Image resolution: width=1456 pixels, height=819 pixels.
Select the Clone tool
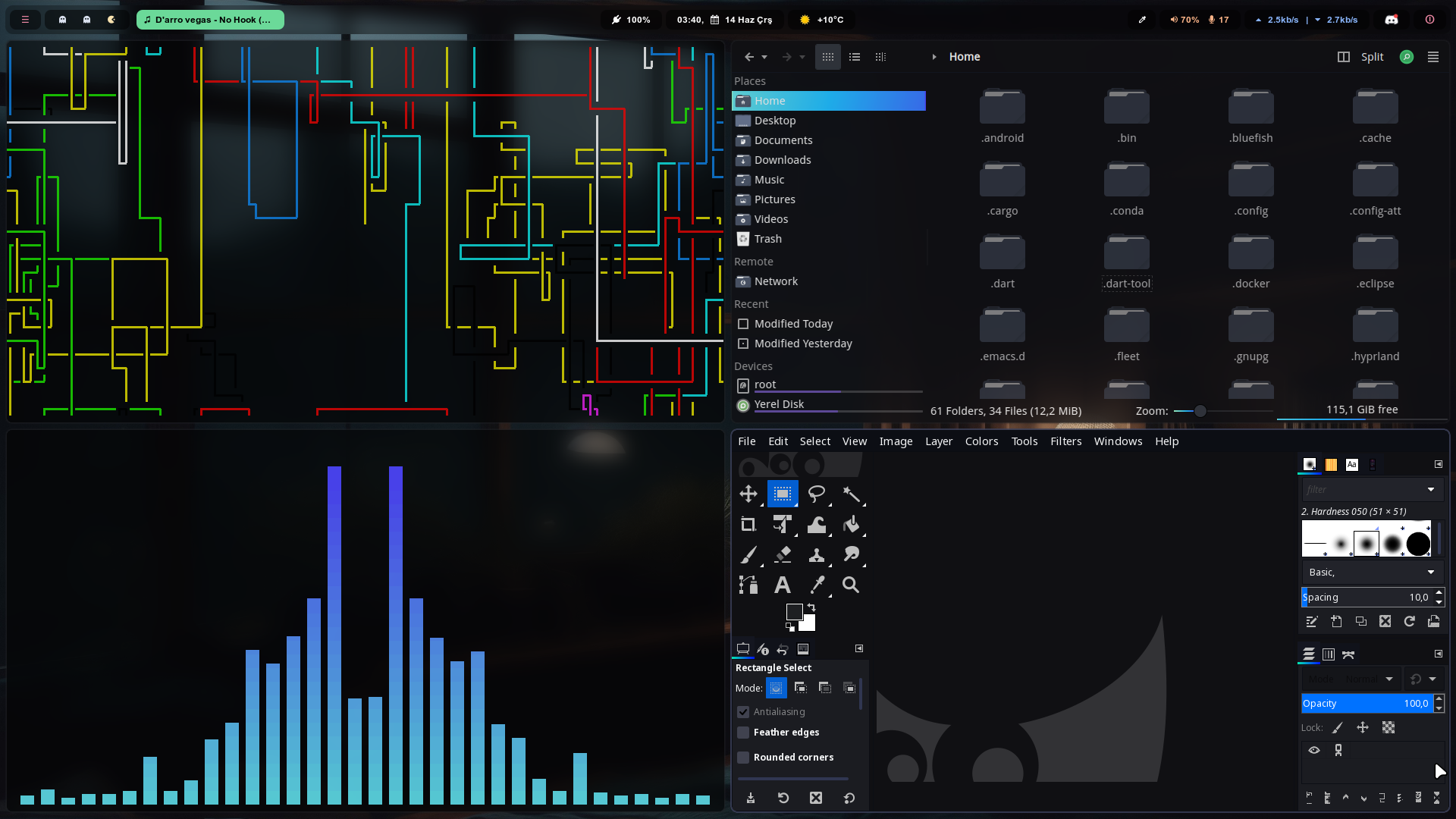817,554
